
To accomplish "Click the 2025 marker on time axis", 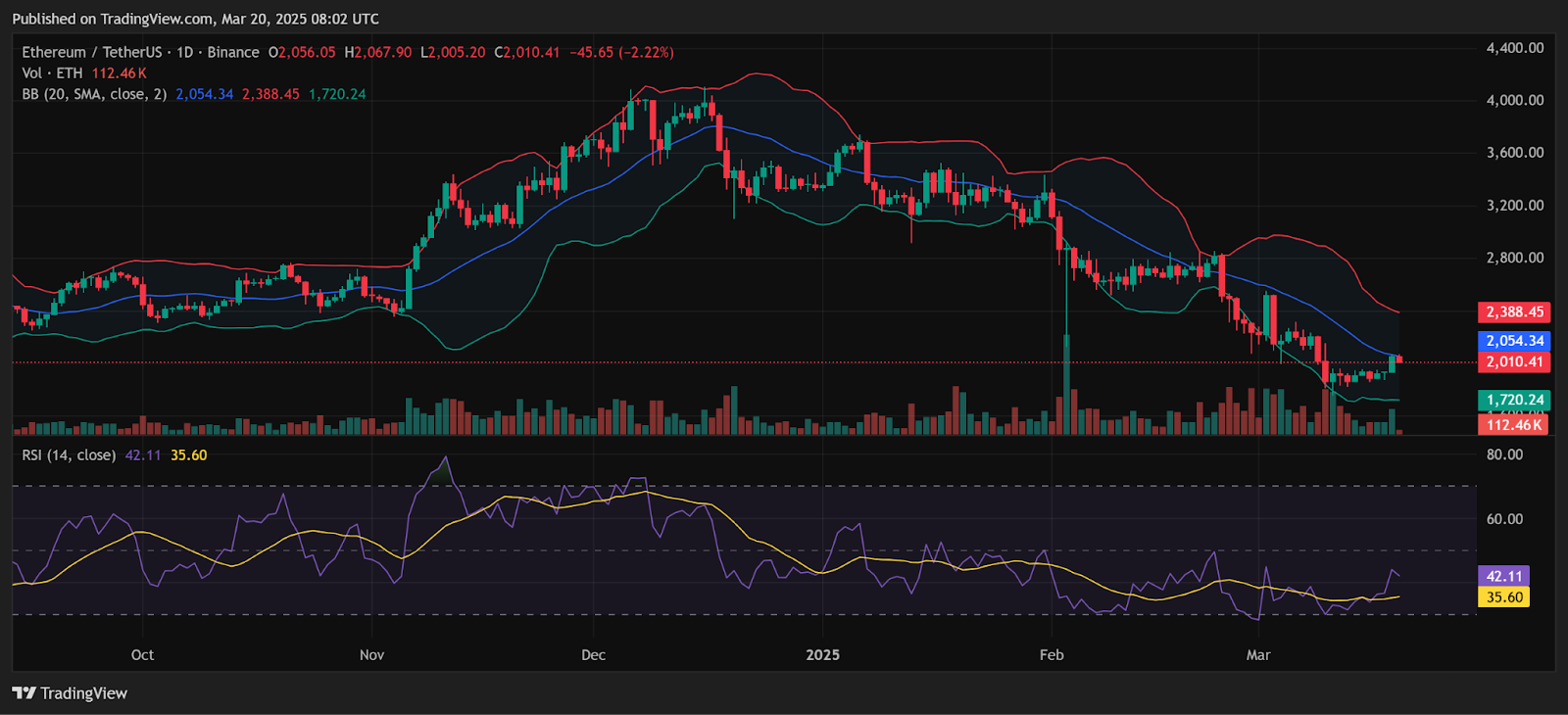I will [x=822, y=655].
